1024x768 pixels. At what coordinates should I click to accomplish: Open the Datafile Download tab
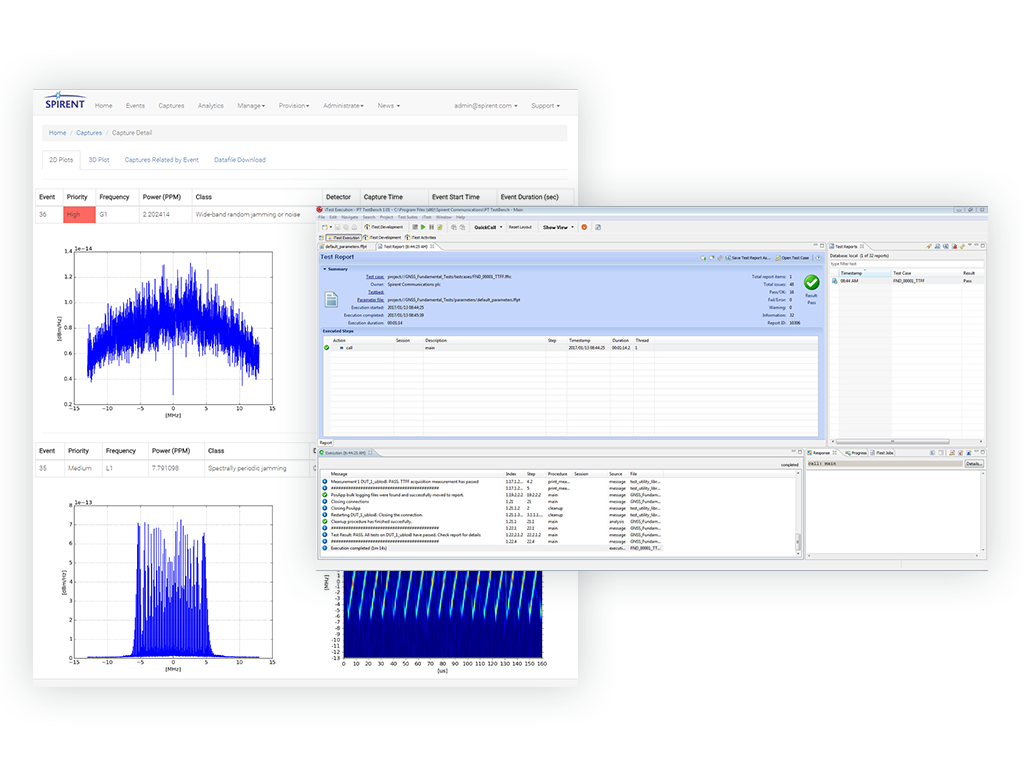(240, 160)
